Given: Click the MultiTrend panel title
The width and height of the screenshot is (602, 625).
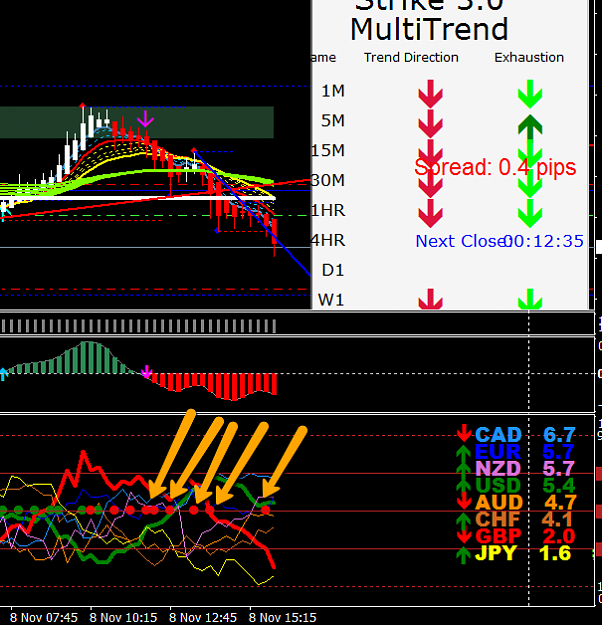Looking at the screenshot, I should (x=429, y=29).
